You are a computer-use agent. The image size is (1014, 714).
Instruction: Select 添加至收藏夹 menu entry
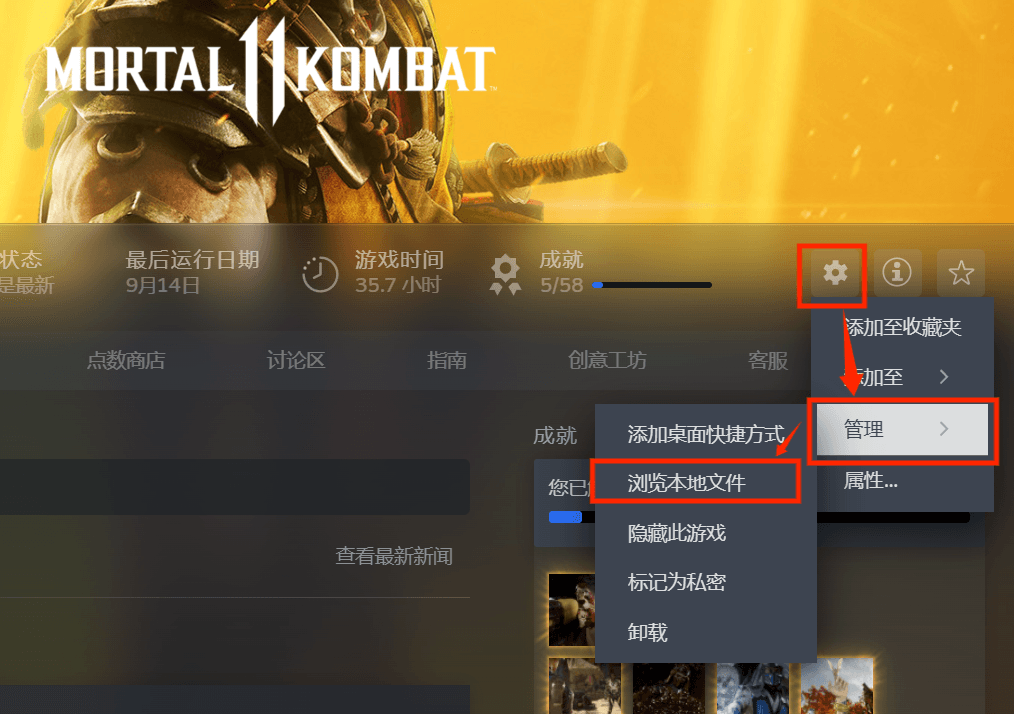pos(902,327)
